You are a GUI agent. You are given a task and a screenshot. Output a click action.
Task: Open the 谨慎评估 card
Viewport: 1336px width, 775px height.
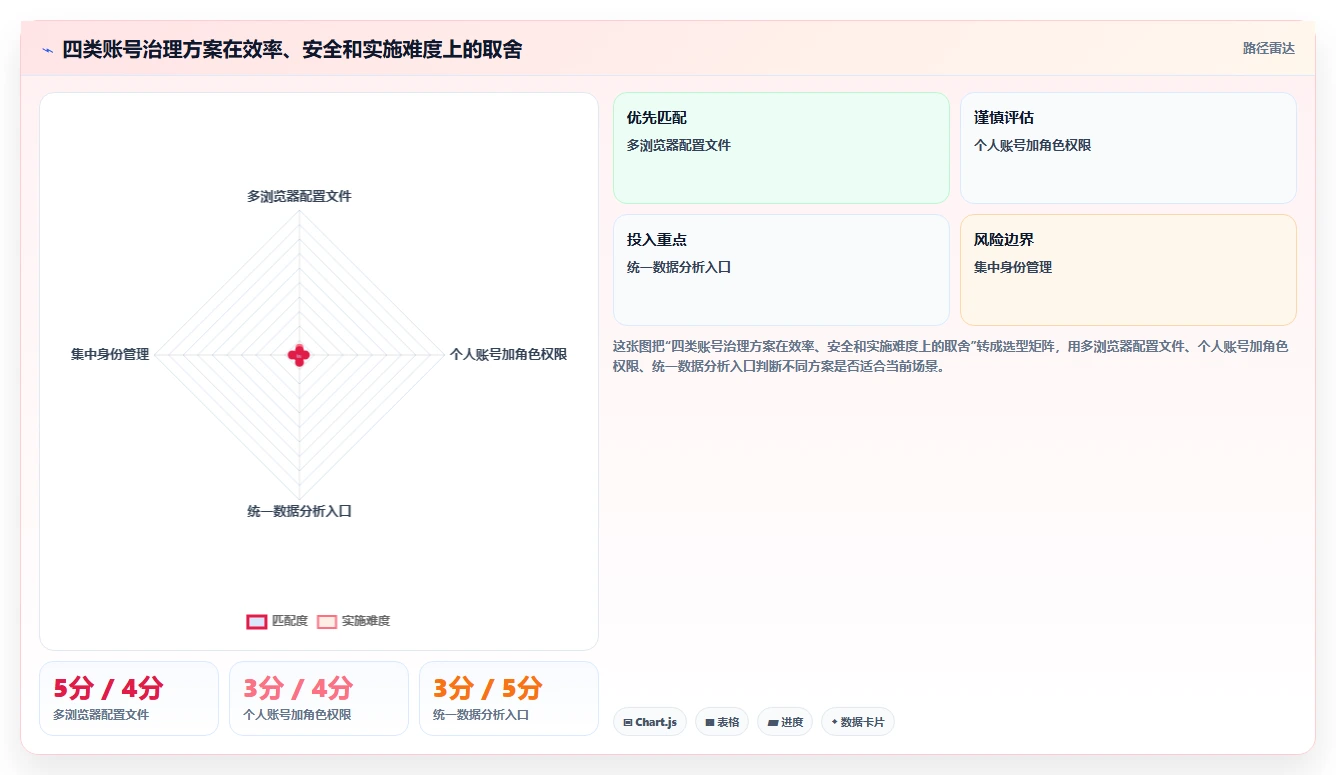click(1128, 148)
